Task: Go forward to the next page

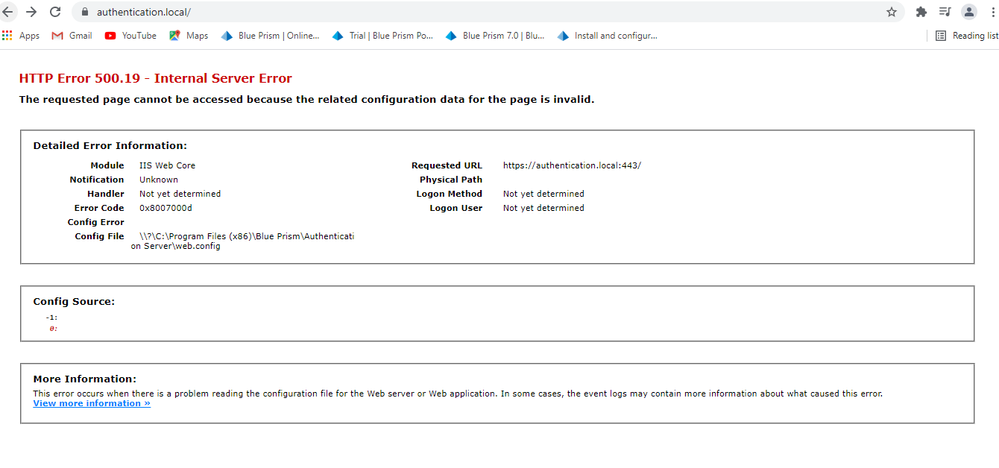Action: (31, 11)
